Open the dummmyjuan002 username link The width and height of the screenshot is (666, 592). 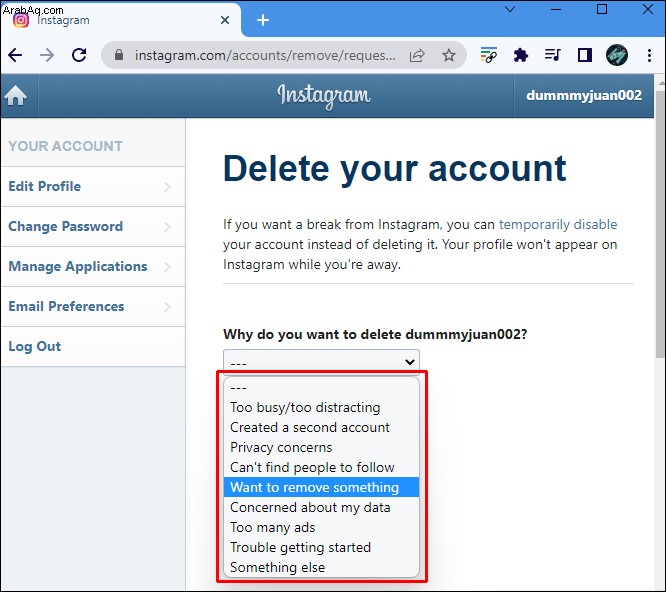[584, 96]
